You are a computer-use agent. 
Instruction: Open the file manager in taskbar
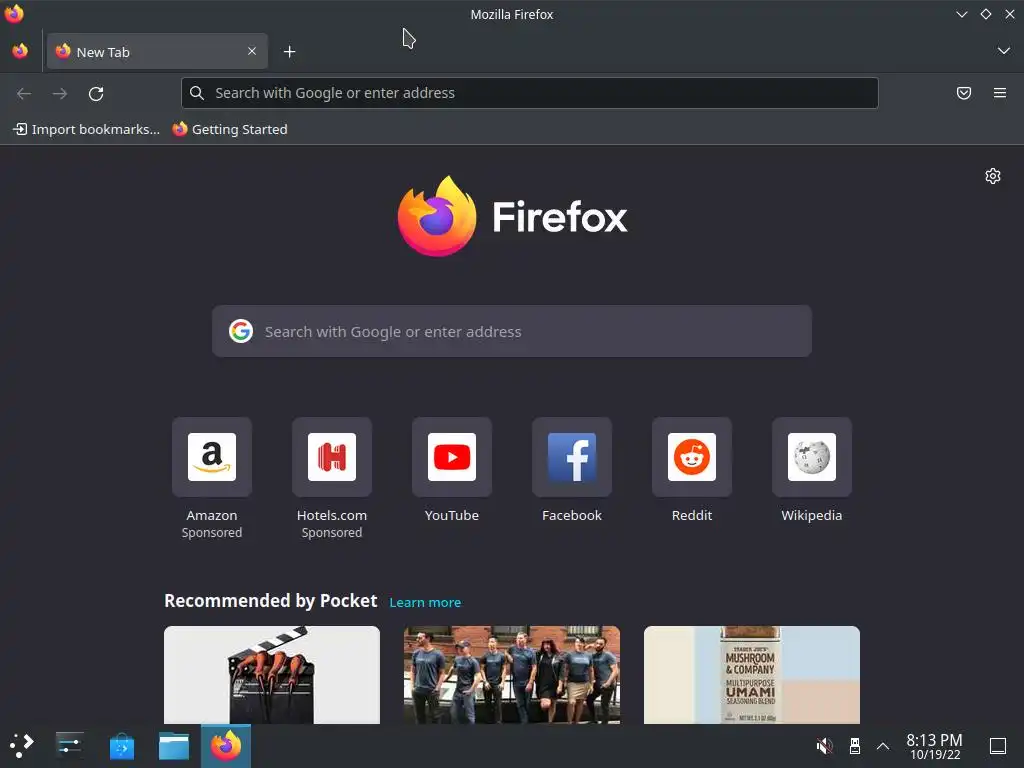[174, 745]
